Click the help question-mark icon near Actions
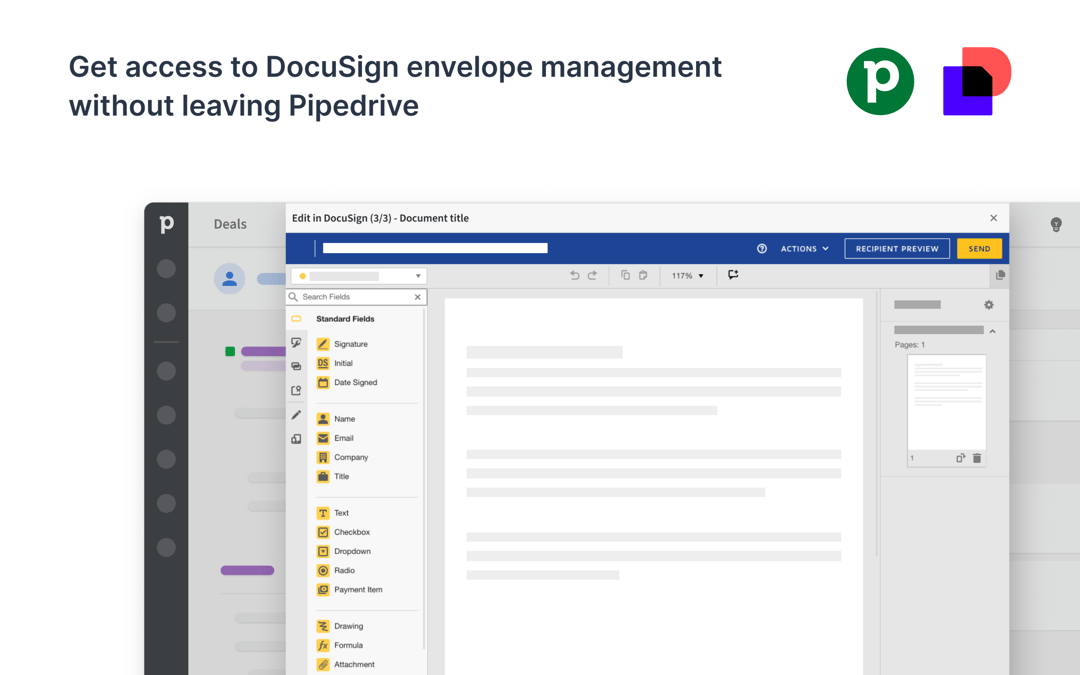Image resolution: width=1080 pixels, height=675 pixels. coord(761,248)
